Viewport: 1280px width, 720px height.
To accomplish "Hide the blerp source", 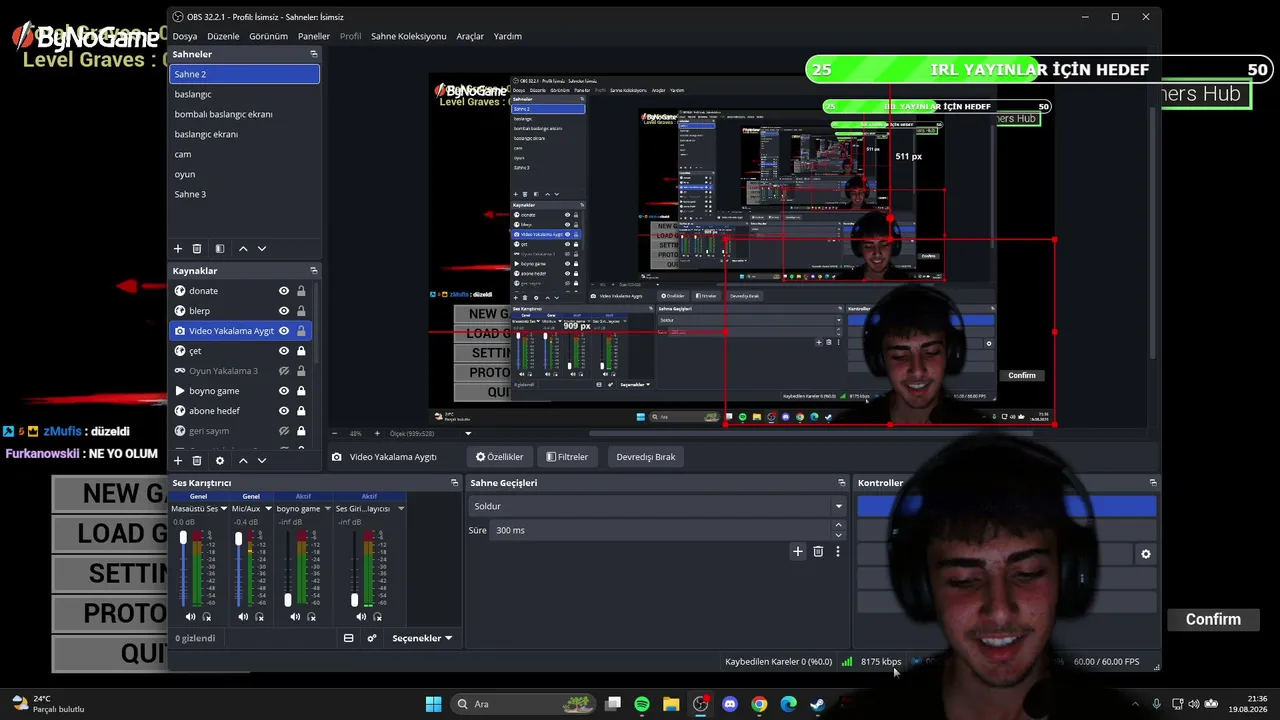I will [284, 311].
